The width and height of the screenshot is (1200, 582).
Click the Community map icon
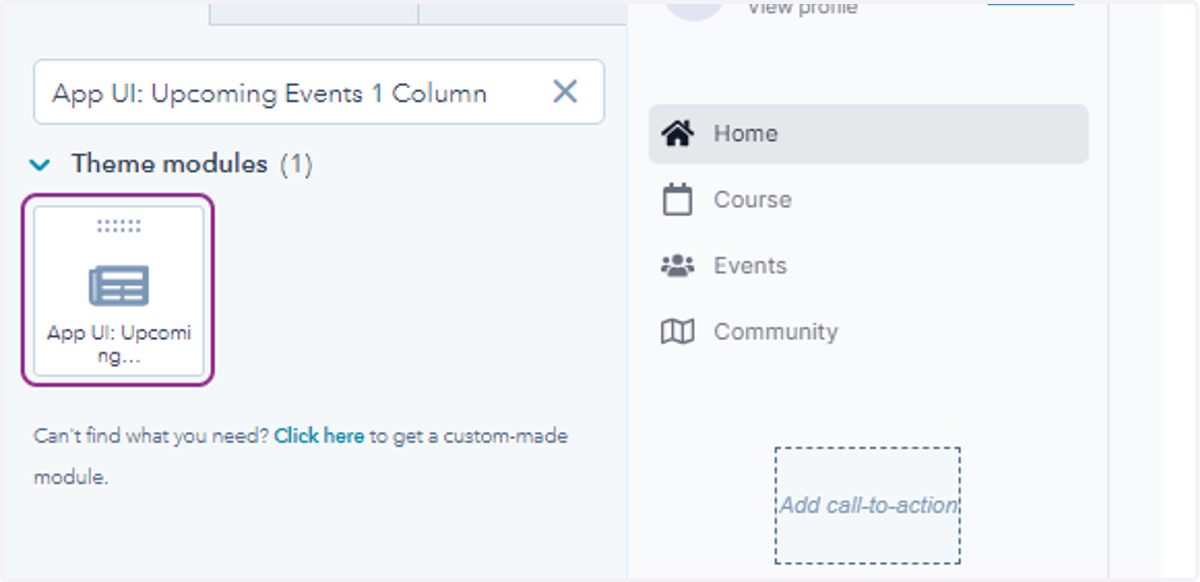pyautogui.click(x=678, y=332)
